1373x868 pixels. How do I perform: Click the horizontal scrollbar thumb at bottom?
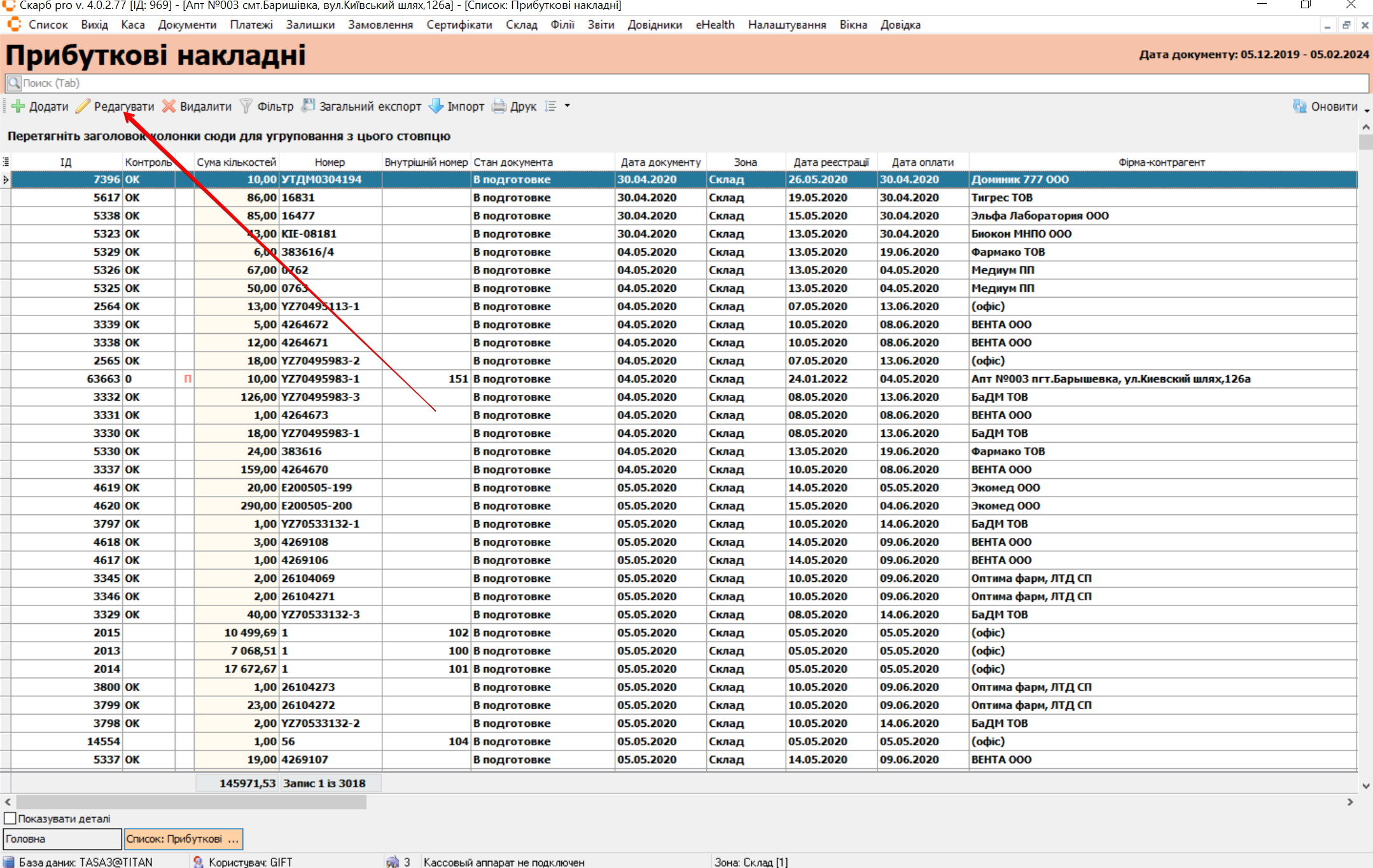pyautogui.click(x=191, y=802)
